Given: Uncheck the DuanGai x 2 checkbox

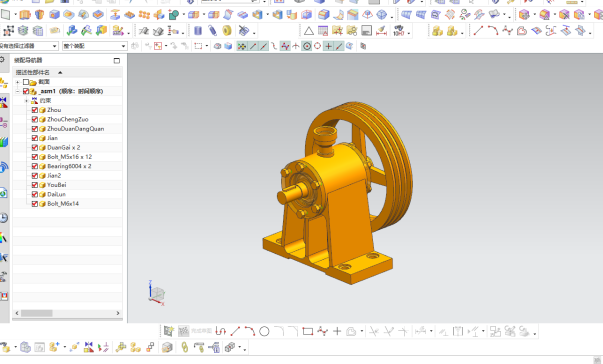Looking at the screenshot, I should coord(35,148).
